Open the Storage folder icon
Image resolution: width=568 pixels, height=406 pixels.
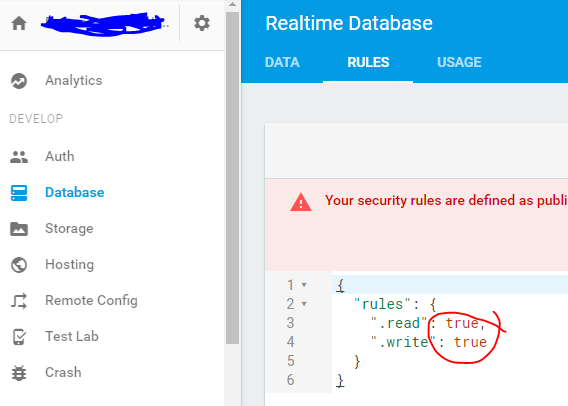tap(19, 229)
